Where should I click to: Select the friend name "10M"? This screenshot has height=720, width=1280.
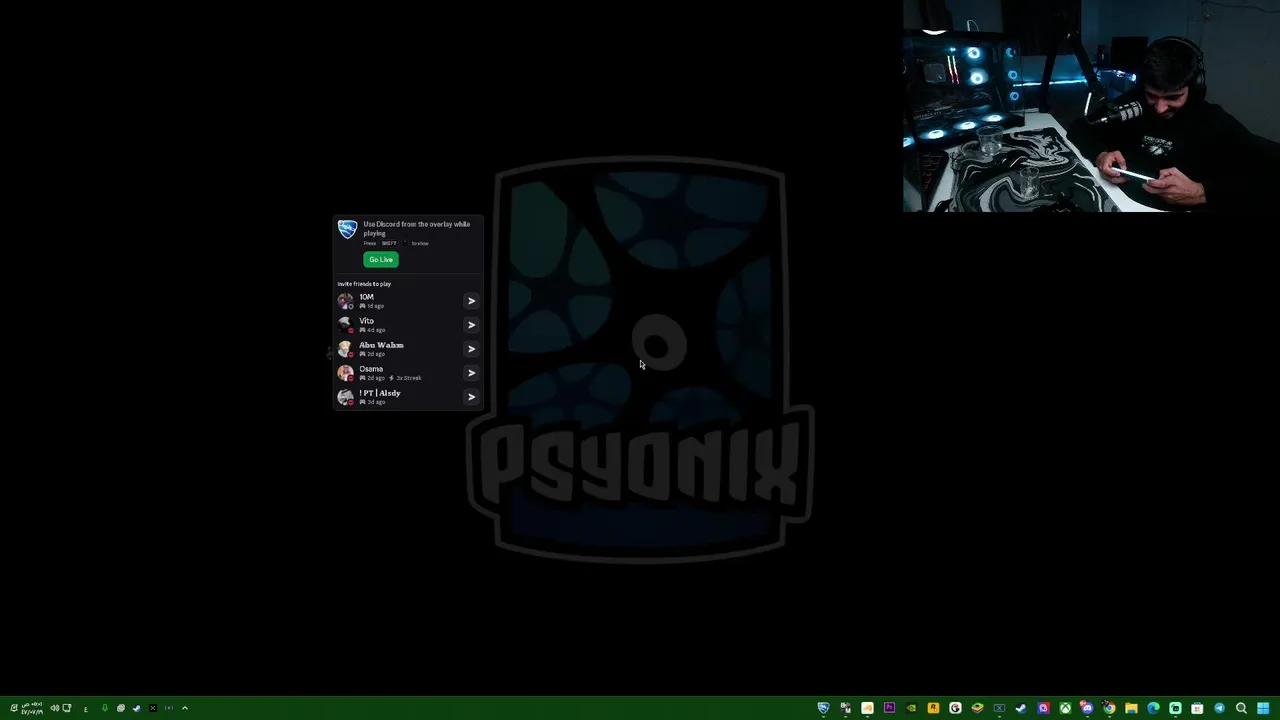coord(366,297)
